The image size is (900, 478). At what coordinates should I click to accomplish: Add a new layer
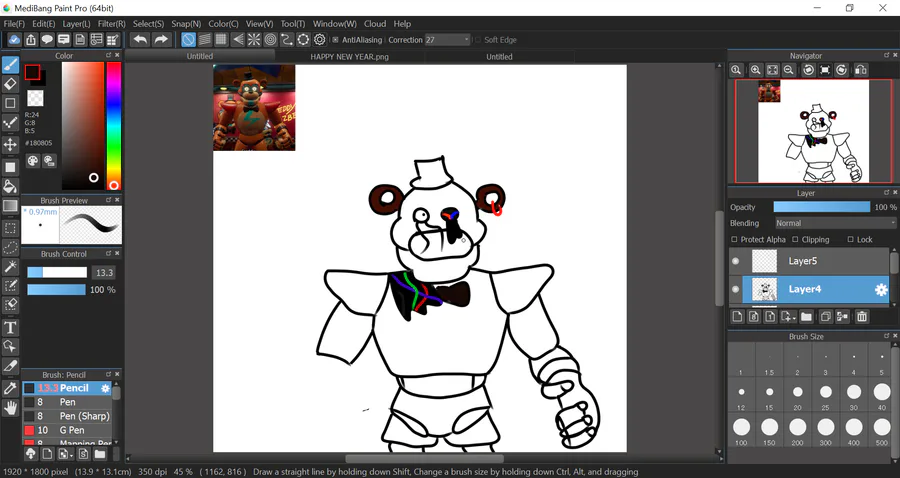click(738, 317)
